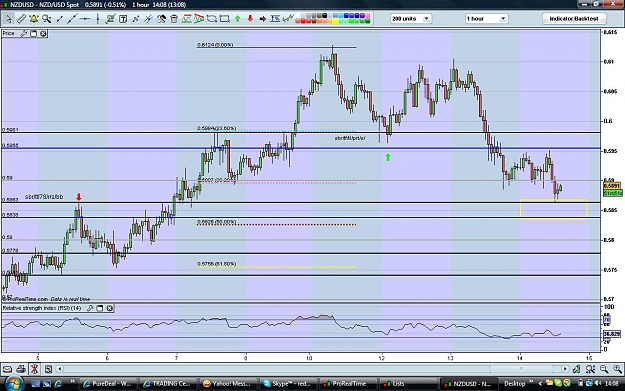Image resolution: width=625 pixels, height=391 pixels.
Task: Select the arrow pointer tool
Action: click(x=9, y=19)
